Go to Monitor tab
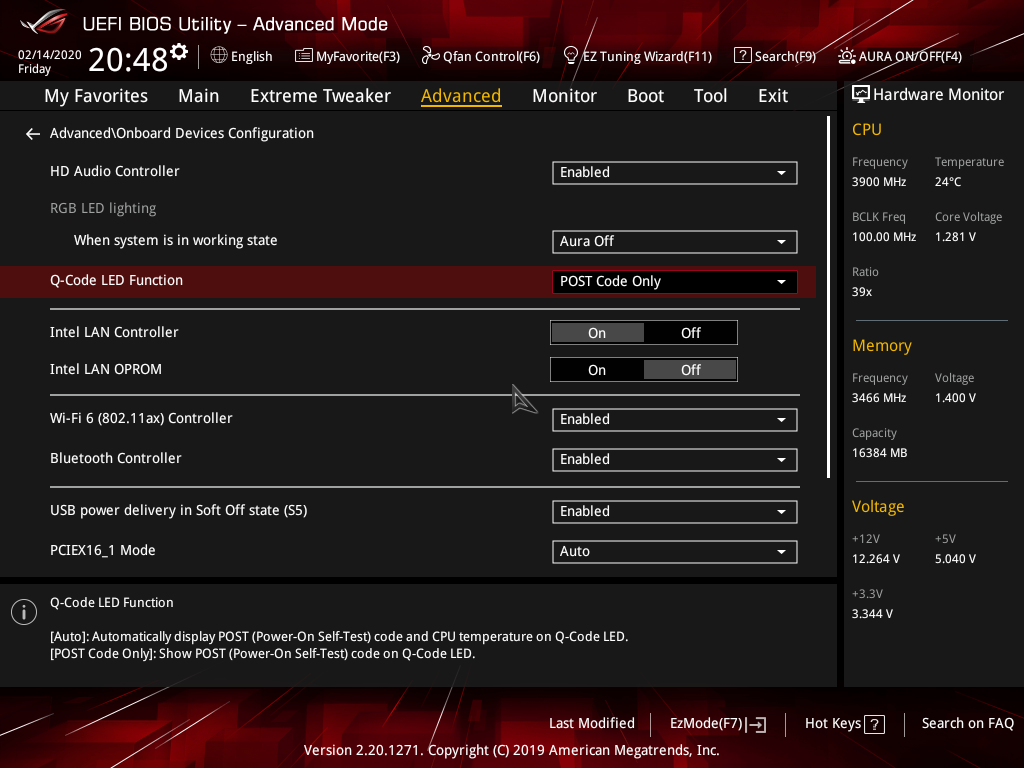The height and width of the screenshot is (768, 1024). click(x=564, y=96)
